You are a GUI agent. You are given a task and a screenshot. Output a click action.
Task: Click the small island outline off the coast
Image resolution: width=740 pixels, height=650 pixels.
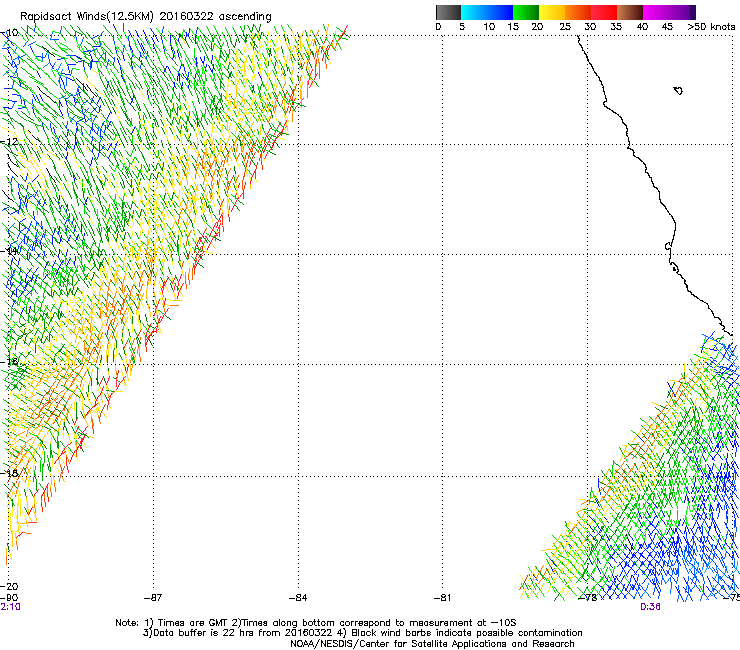point(678,90)
